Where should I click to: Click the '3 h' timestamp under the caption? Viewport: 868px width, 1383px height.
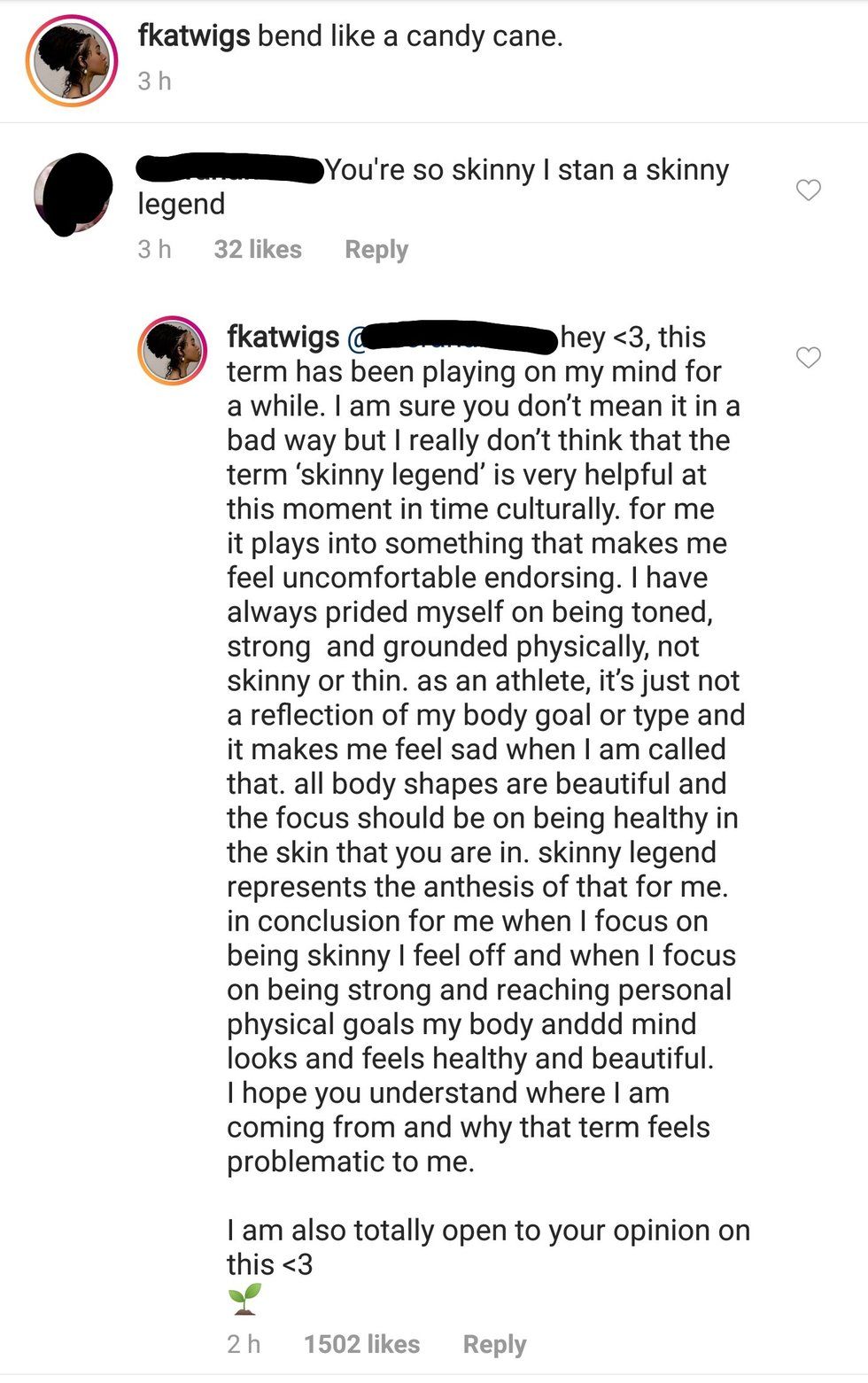point(154,81)
